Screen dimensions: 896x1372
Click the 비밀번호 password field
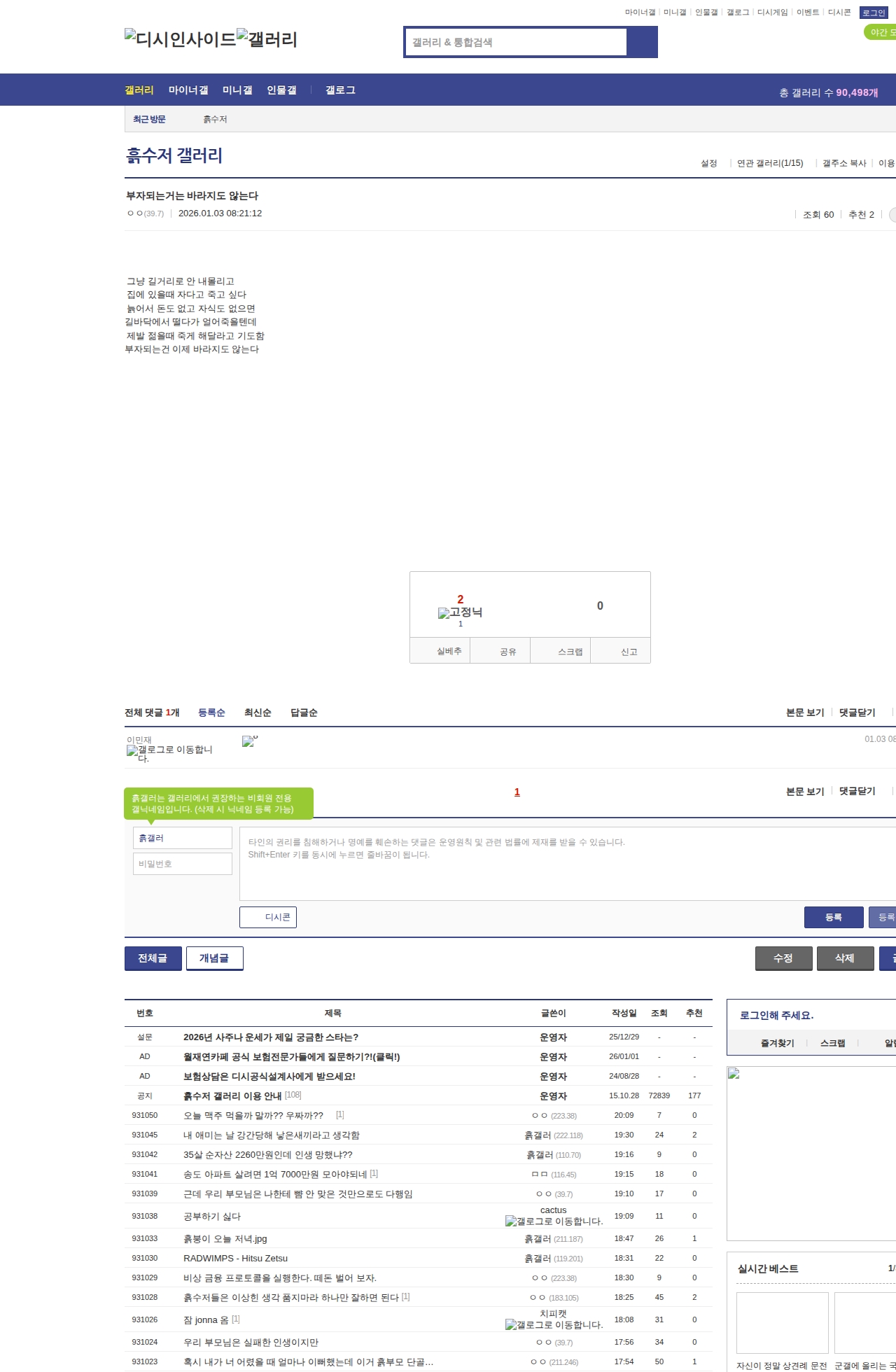coord(183,864)
